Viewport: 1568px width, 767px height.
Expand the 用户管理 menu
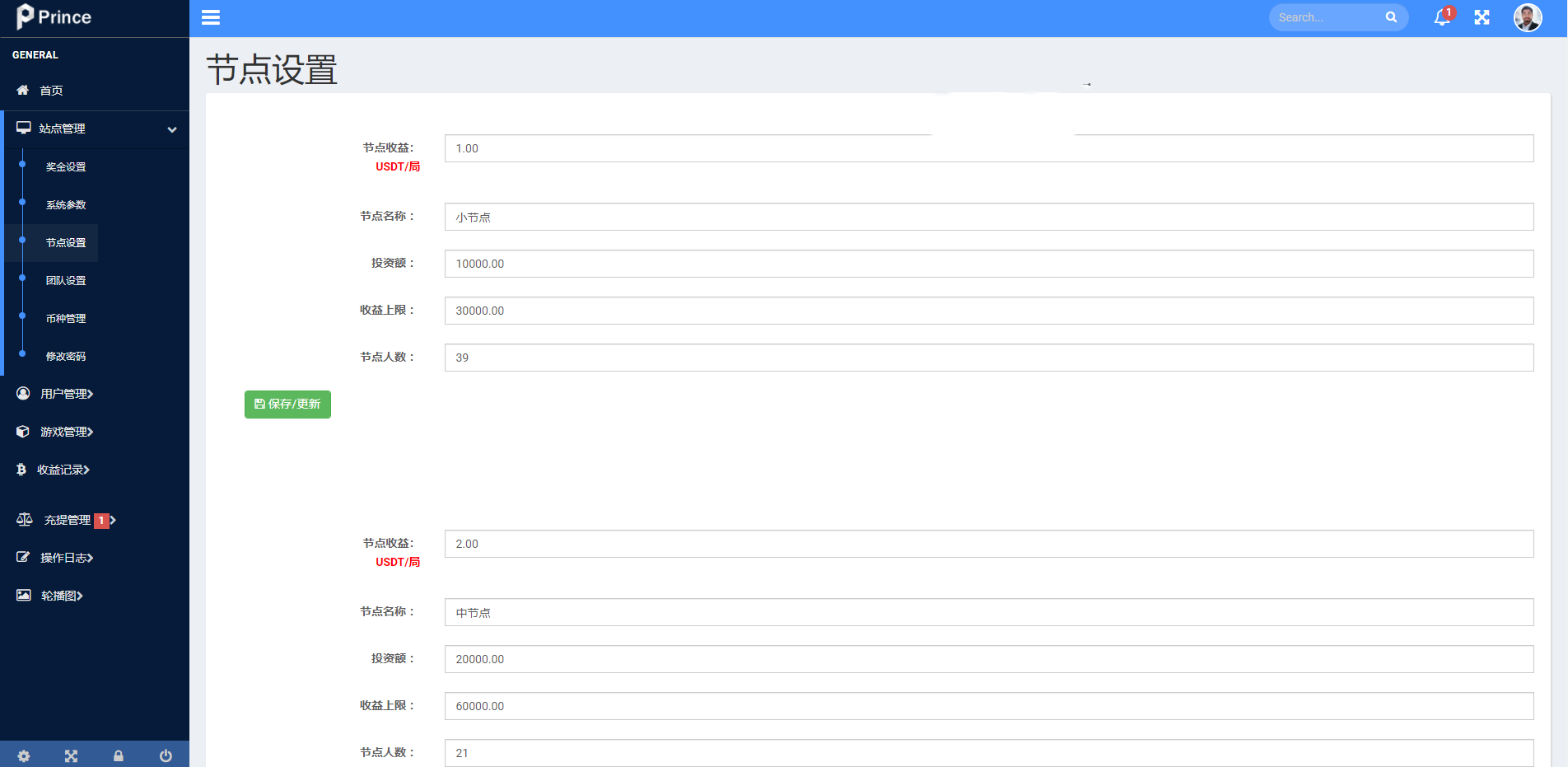coord(66,394)
